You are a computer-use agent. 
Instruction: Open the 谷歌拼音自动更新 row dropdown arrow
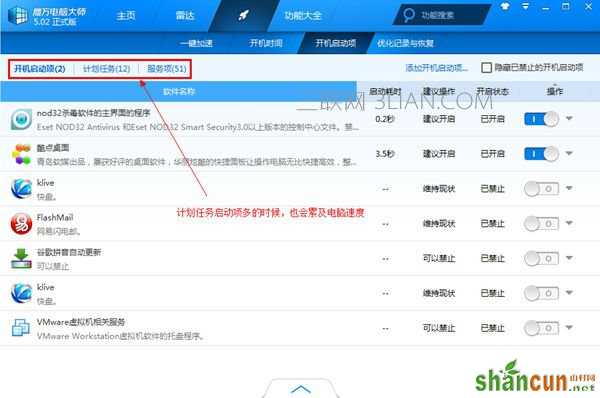(x=569, y=258)
